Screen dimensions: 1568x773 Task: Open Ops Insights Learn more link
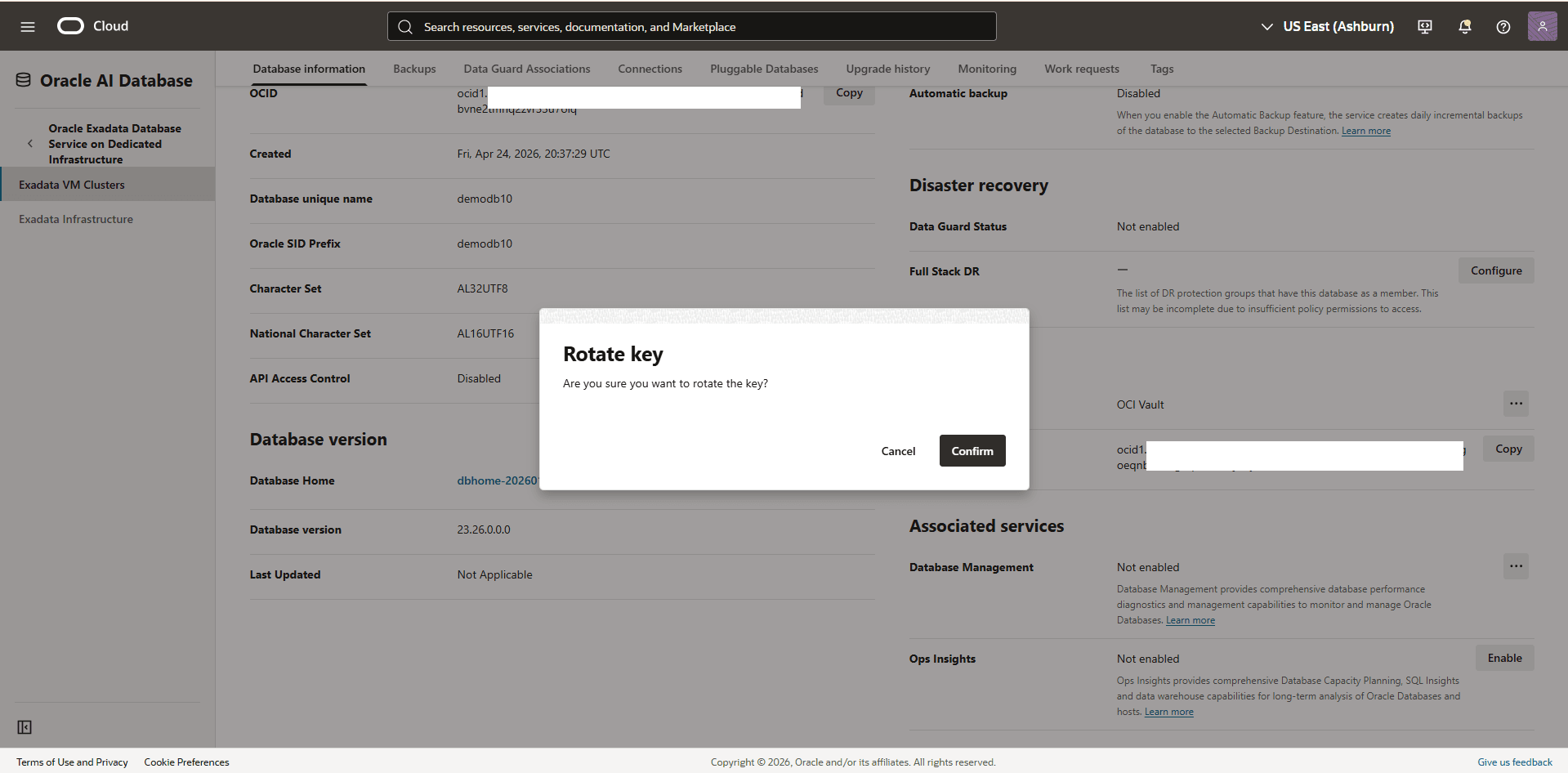click(x=1168, y=712)
